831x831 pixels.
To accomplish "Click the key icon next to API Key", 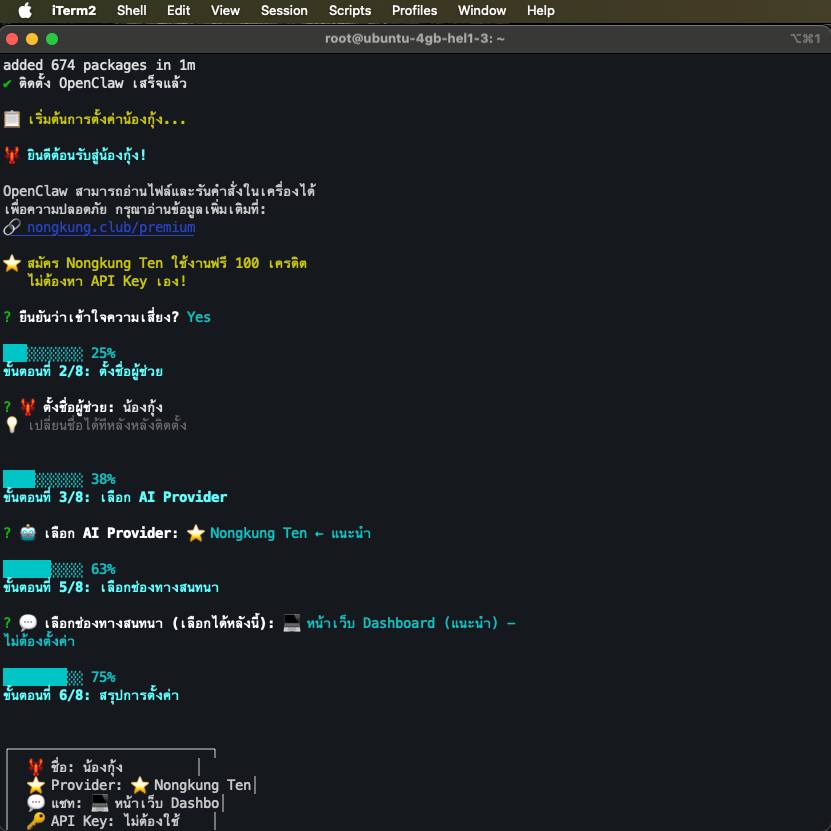I will click(36, 821).
